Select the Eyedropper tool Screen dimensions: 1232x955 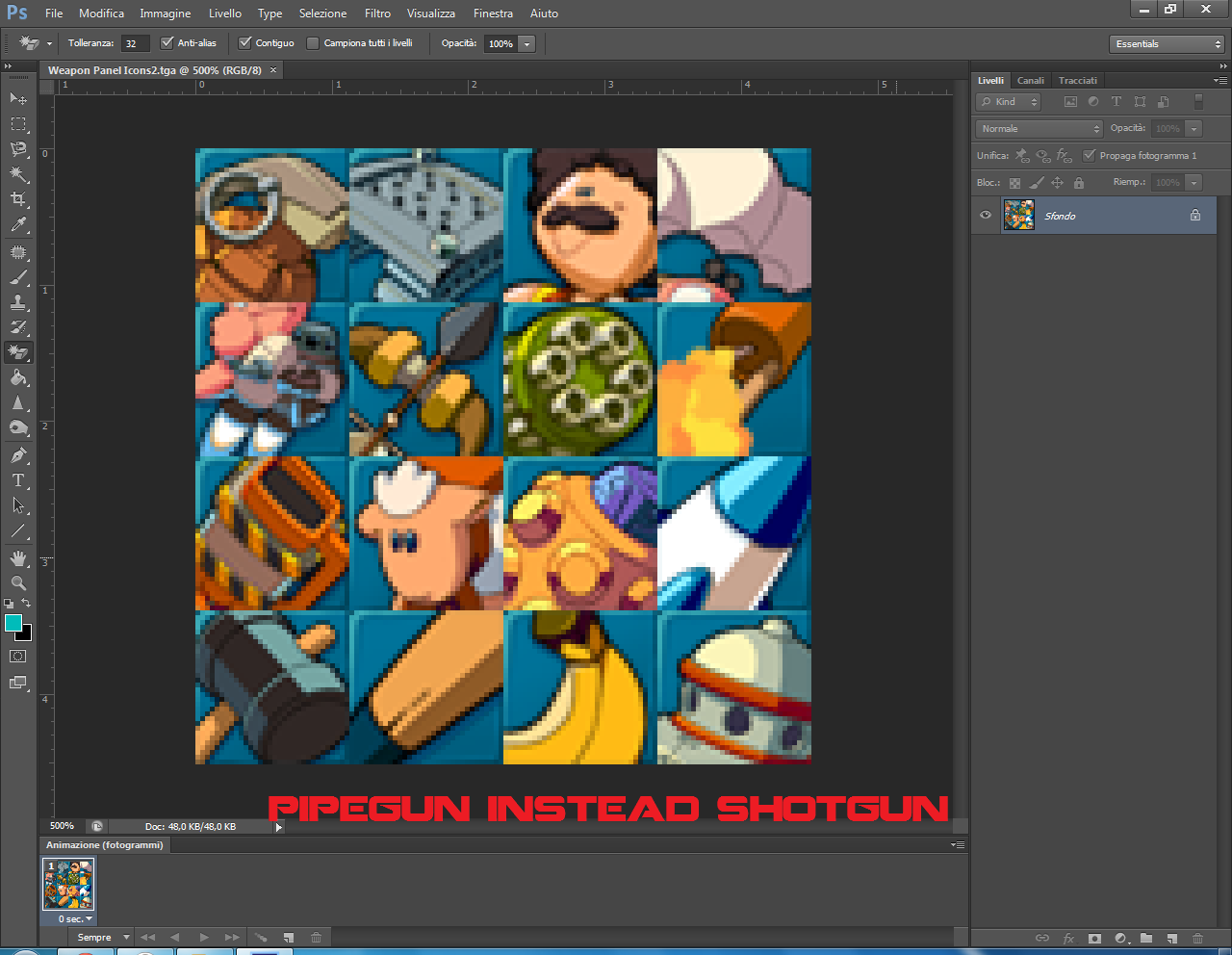point(18,225)
